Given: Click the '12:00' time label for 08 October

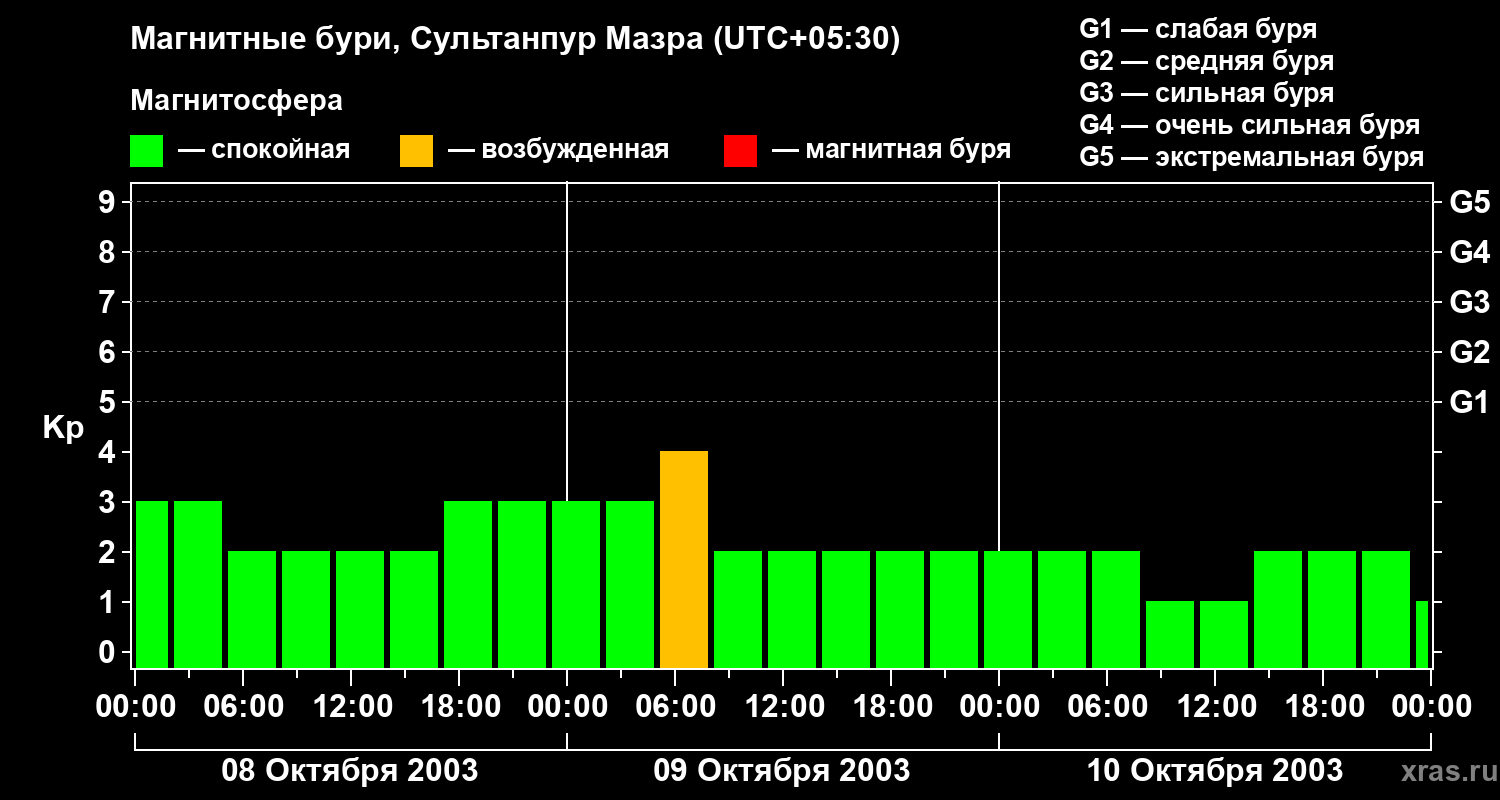Looking at the screenshot, I should [351, 707].
